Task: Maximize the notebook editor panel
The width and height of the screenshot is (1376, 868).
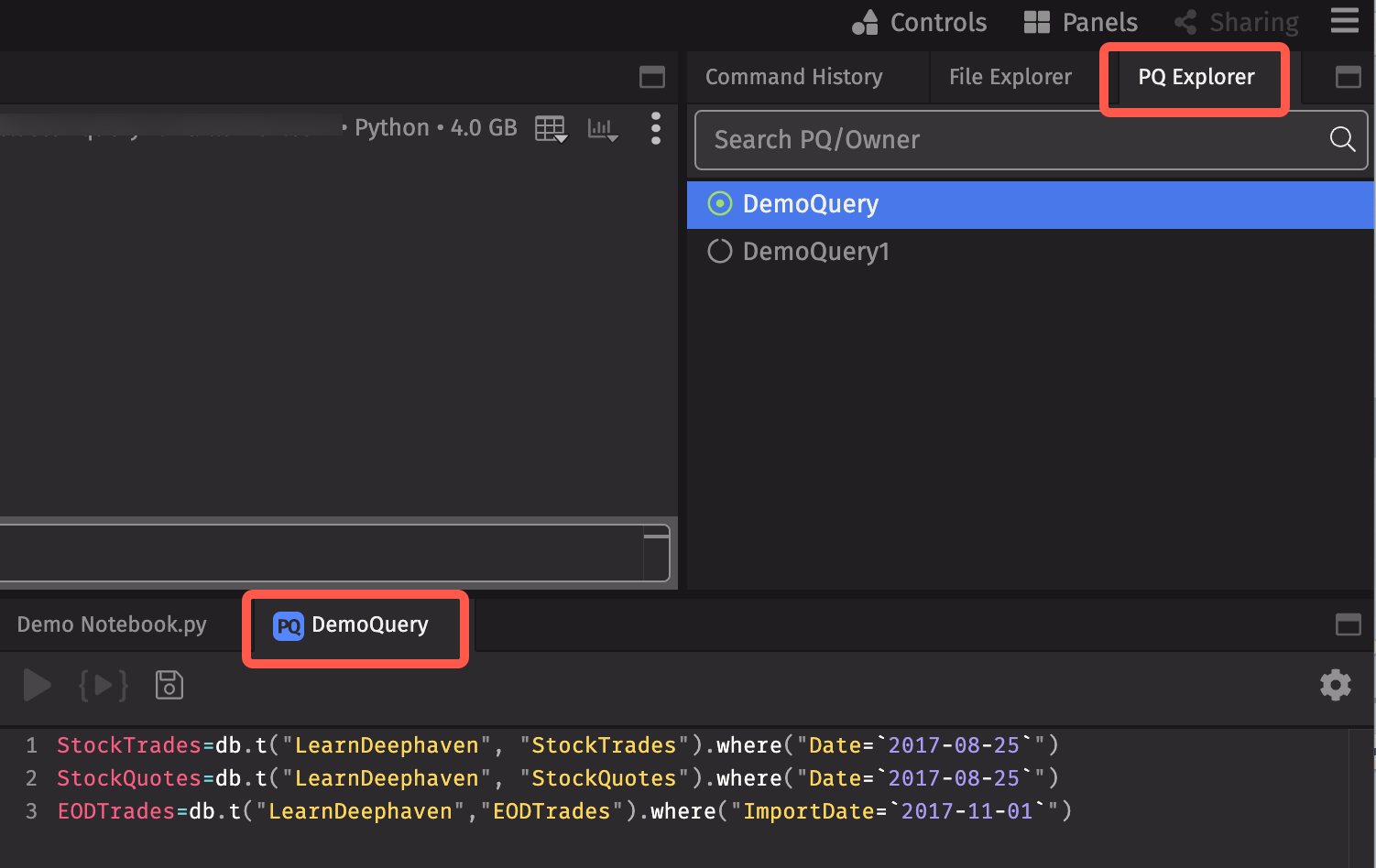Action: click(1348, 624)
